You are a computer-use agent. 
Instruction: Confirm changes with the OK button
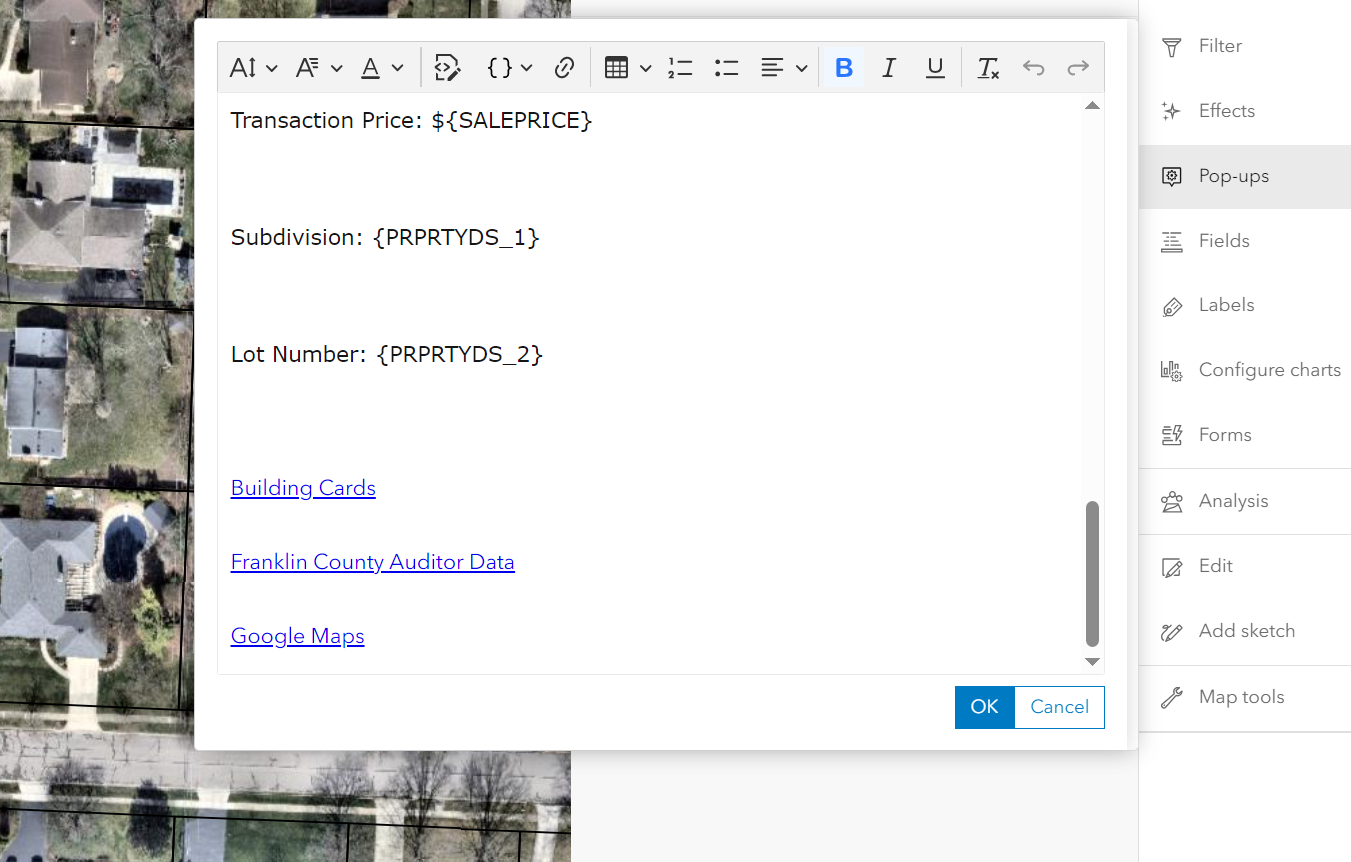coord(984,707)
